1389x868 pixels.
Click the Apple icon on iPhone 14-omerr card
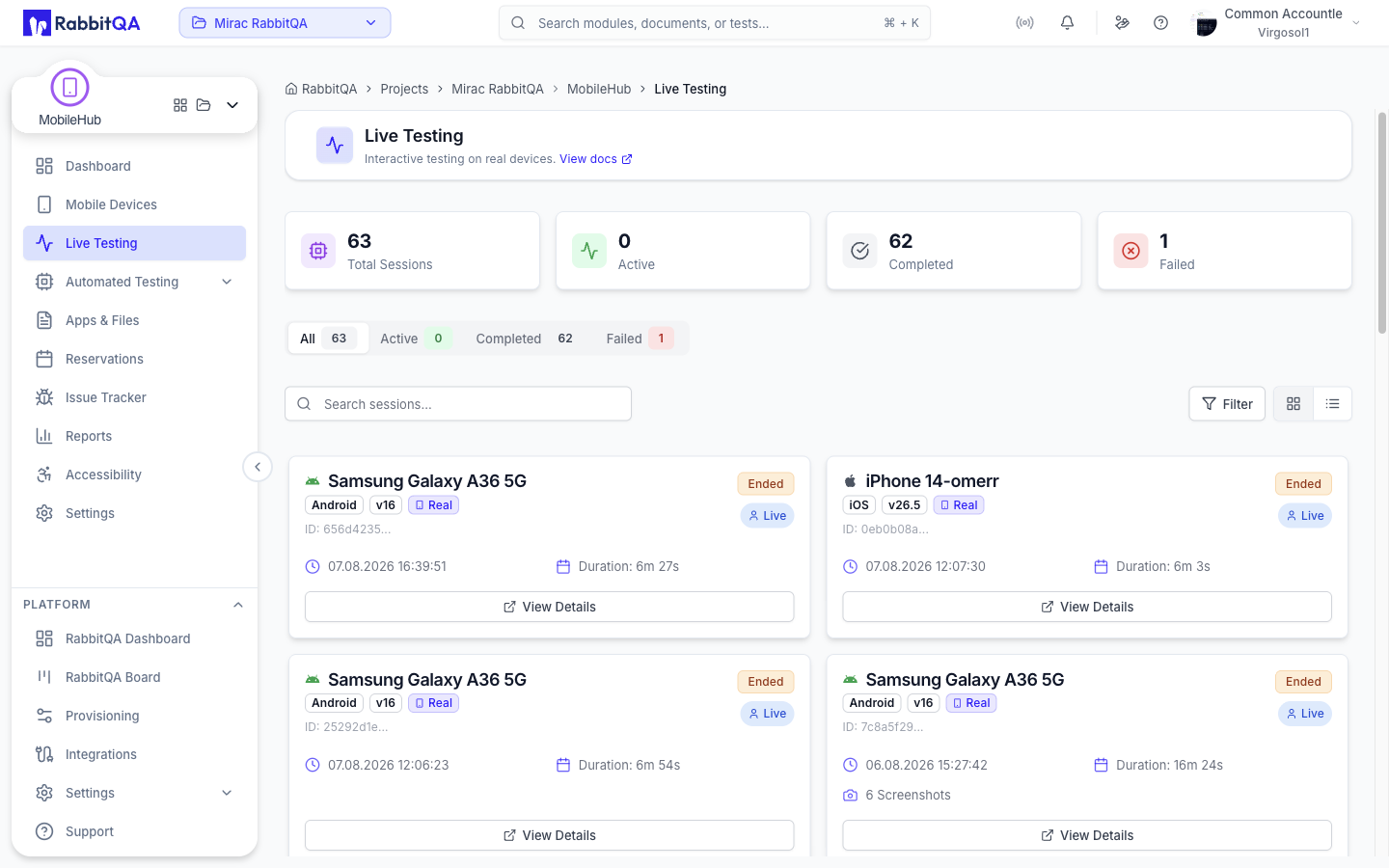tap(850, 481)
